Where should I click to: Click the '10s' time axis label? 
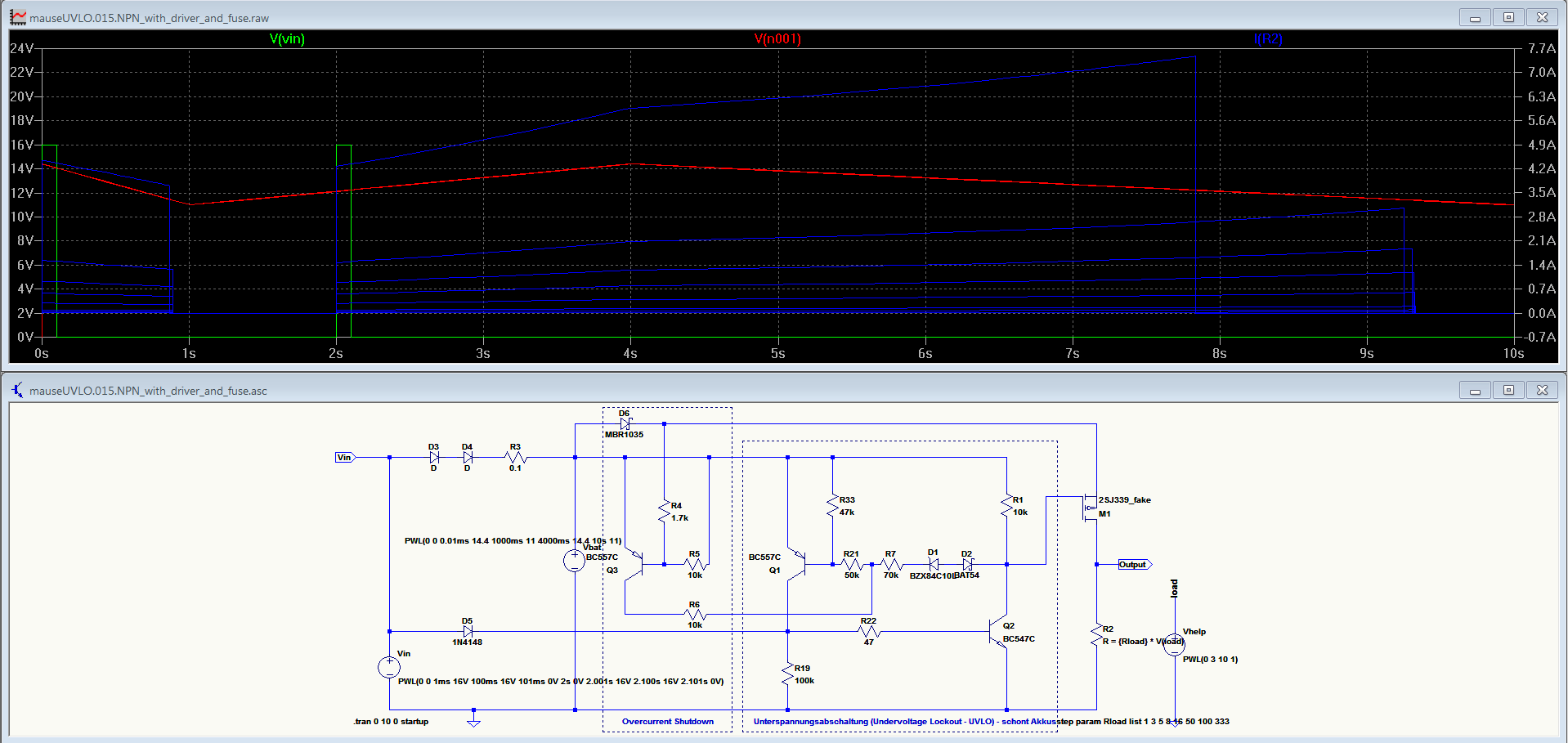coord(1514,353)
